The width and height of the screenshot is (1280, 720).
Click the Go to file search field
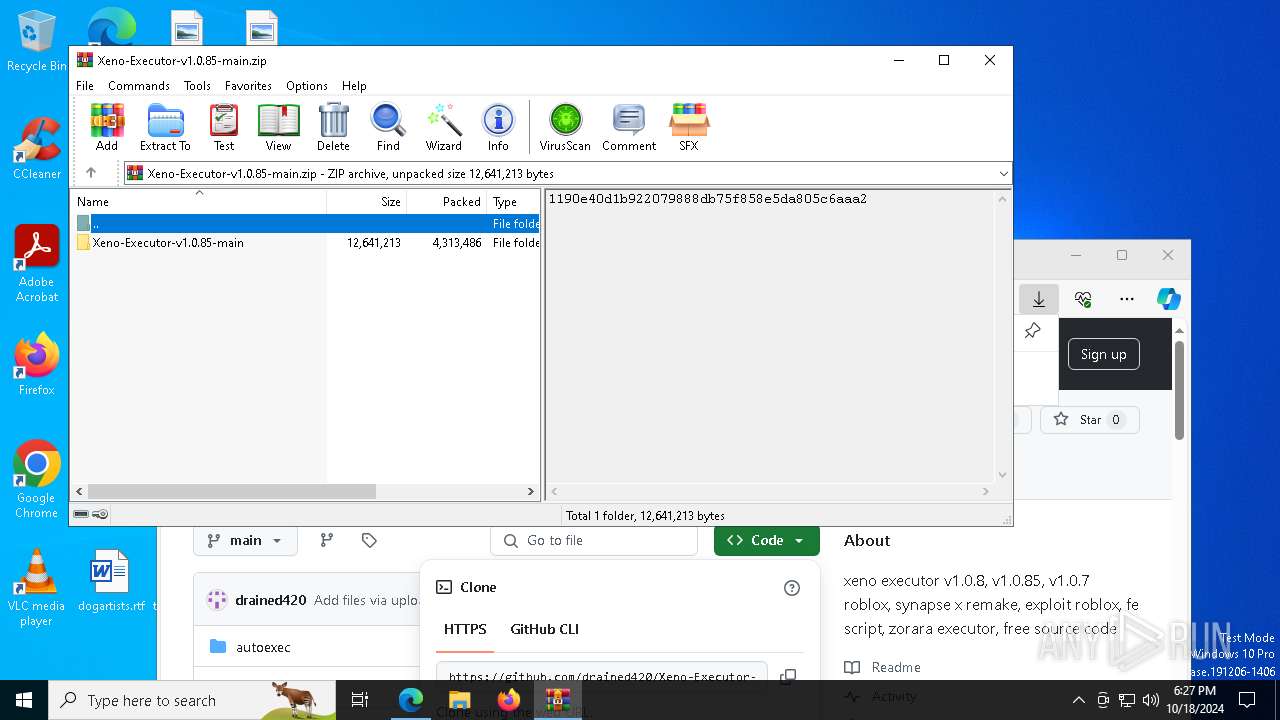pyautogui.click(x=594, y=540)
